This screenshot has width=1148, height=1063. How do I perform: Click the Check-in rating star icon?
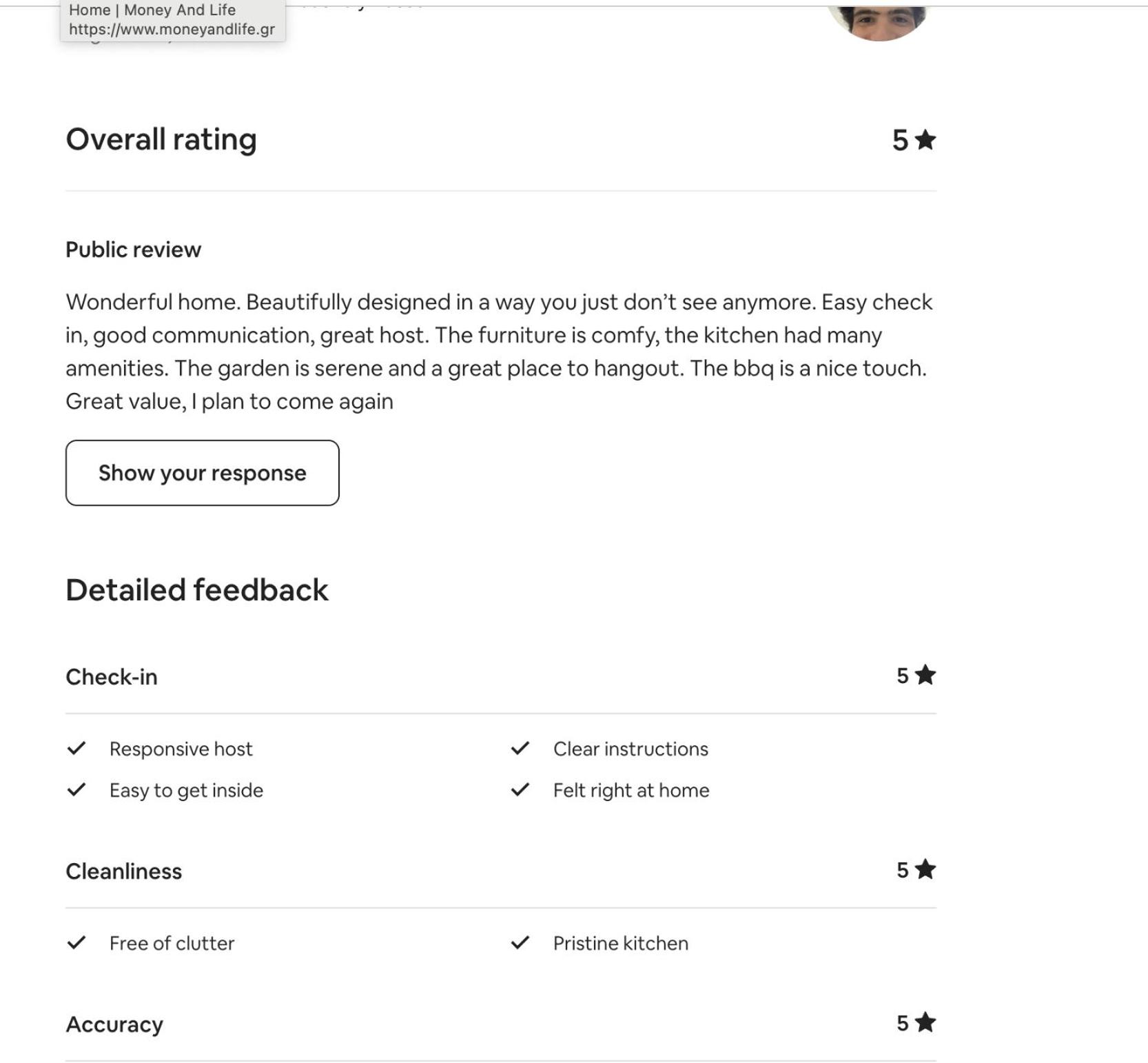pos(925,675)
